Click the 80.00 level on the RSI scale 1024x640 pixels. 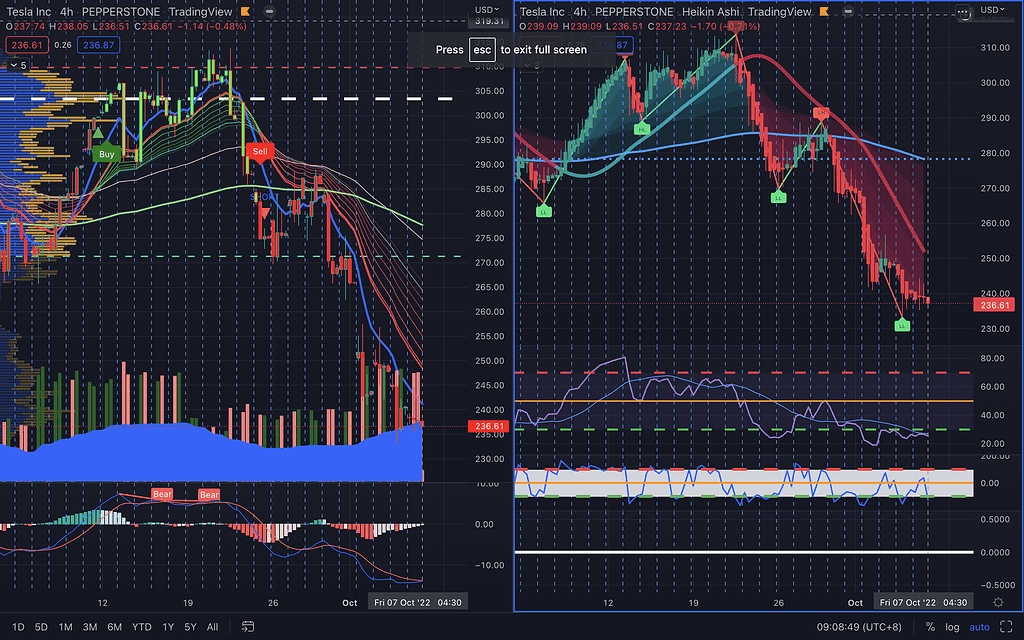click(x=992, y=358)
